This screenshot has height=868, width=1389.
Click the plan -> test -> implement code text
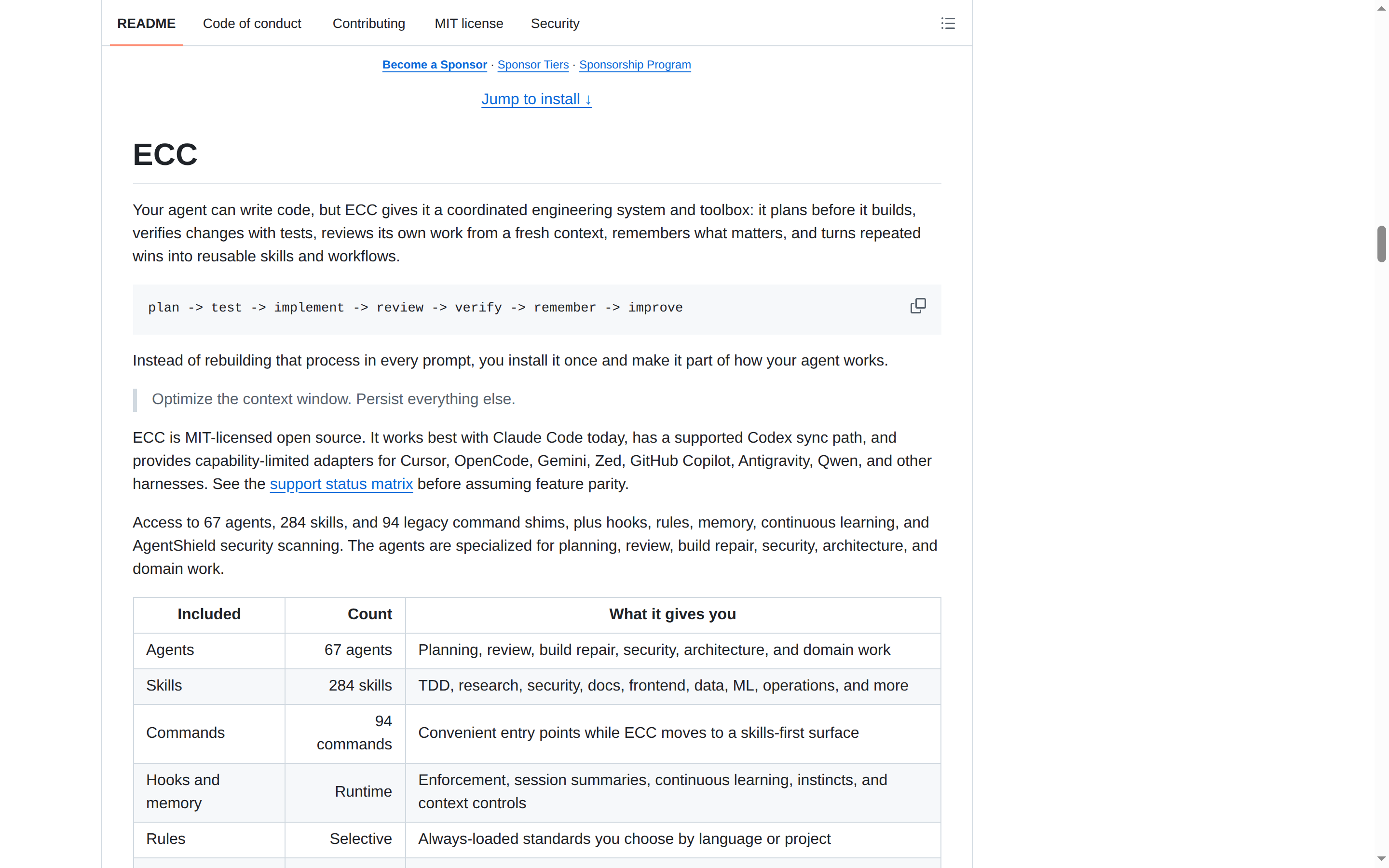(416, 308)
